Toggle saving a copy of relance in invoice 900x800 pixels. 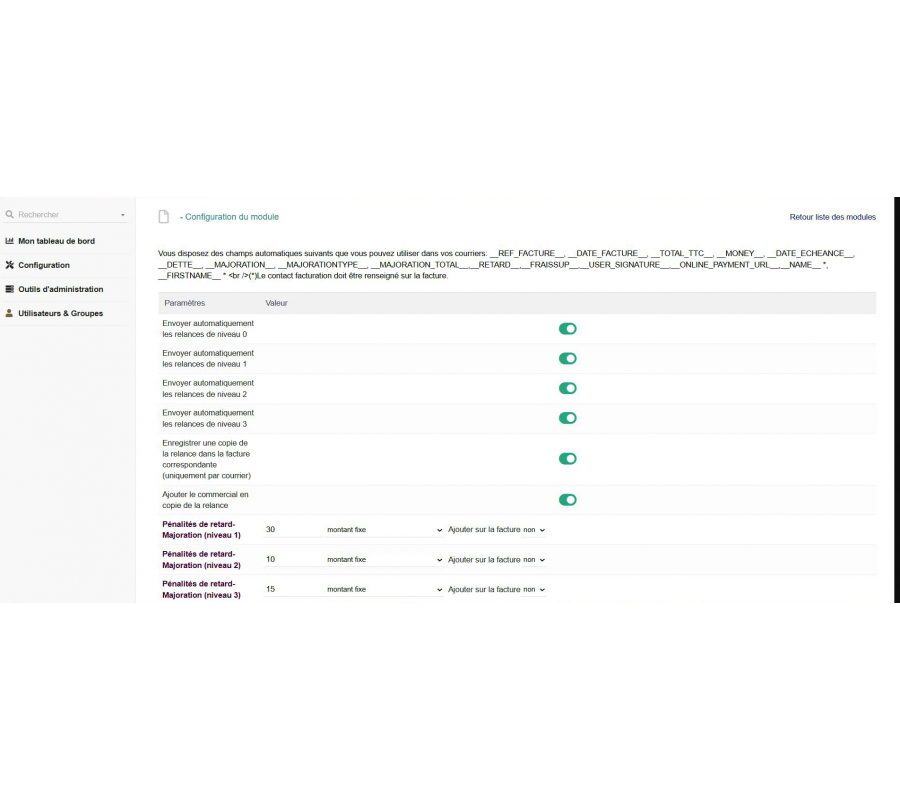pyautogui.click(x=567, y=459)
